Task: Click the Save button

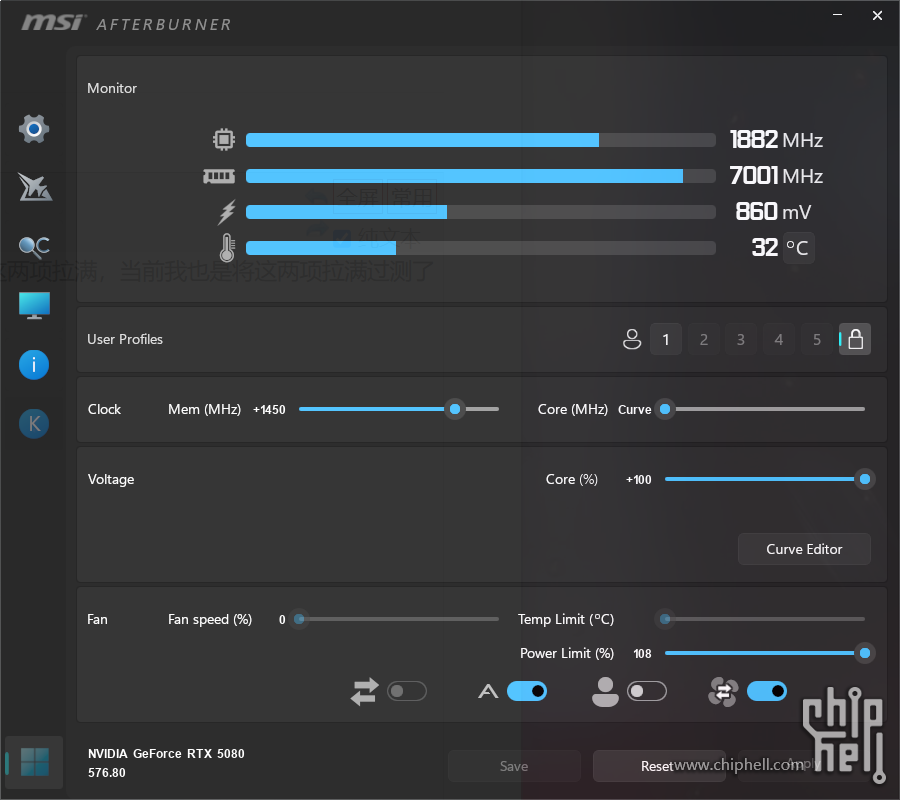Action: (x=514, y=766)
